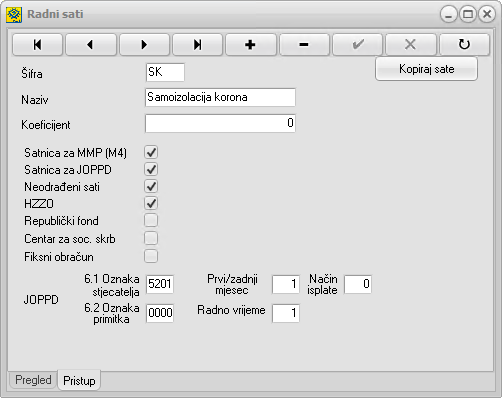Uncheck Satnica za MMP (M4)
The height and width of the screenshot is (398, 502).
151,152
